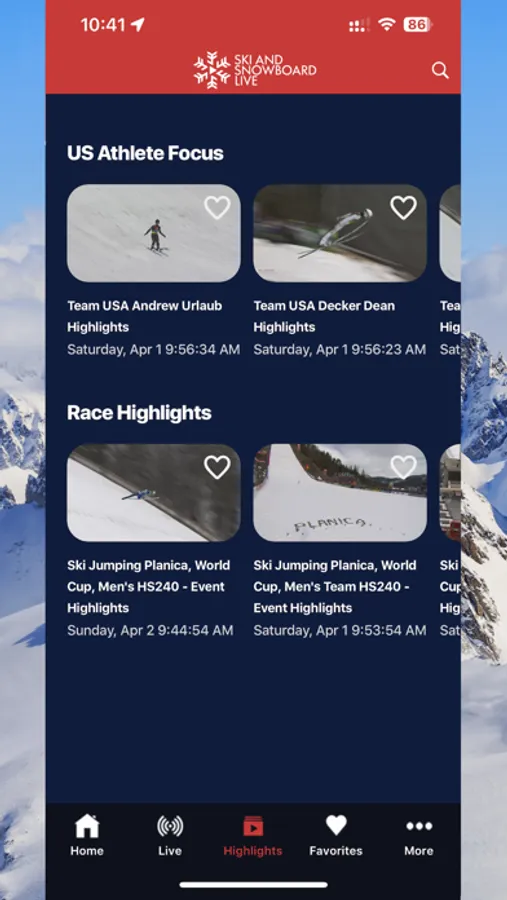Tap the Wi-Fi status icon
Screen dimensions: 507x900
point(388,24)
